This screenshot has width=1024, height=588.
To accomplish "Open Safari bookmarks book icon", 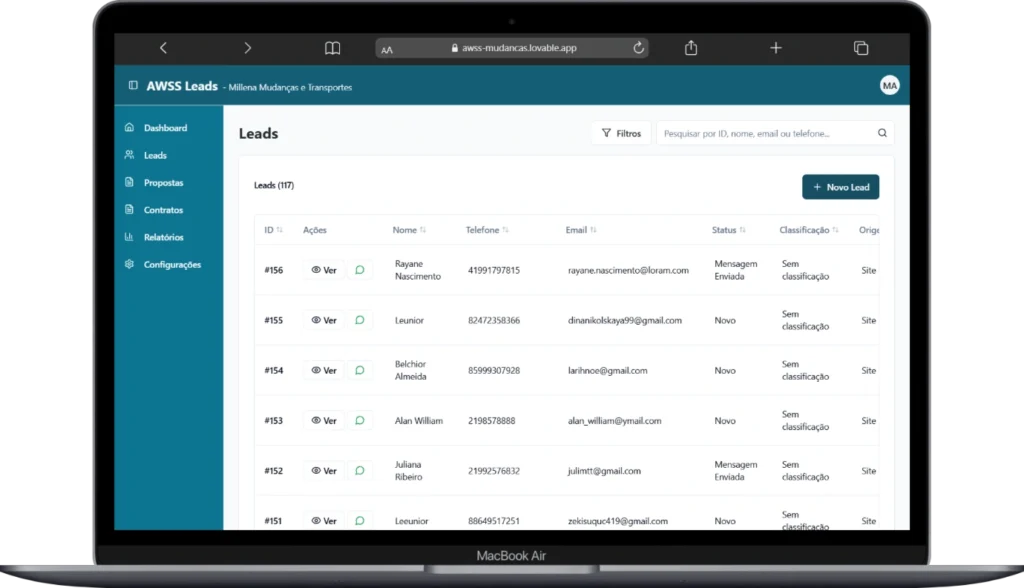I will (333, 48).
